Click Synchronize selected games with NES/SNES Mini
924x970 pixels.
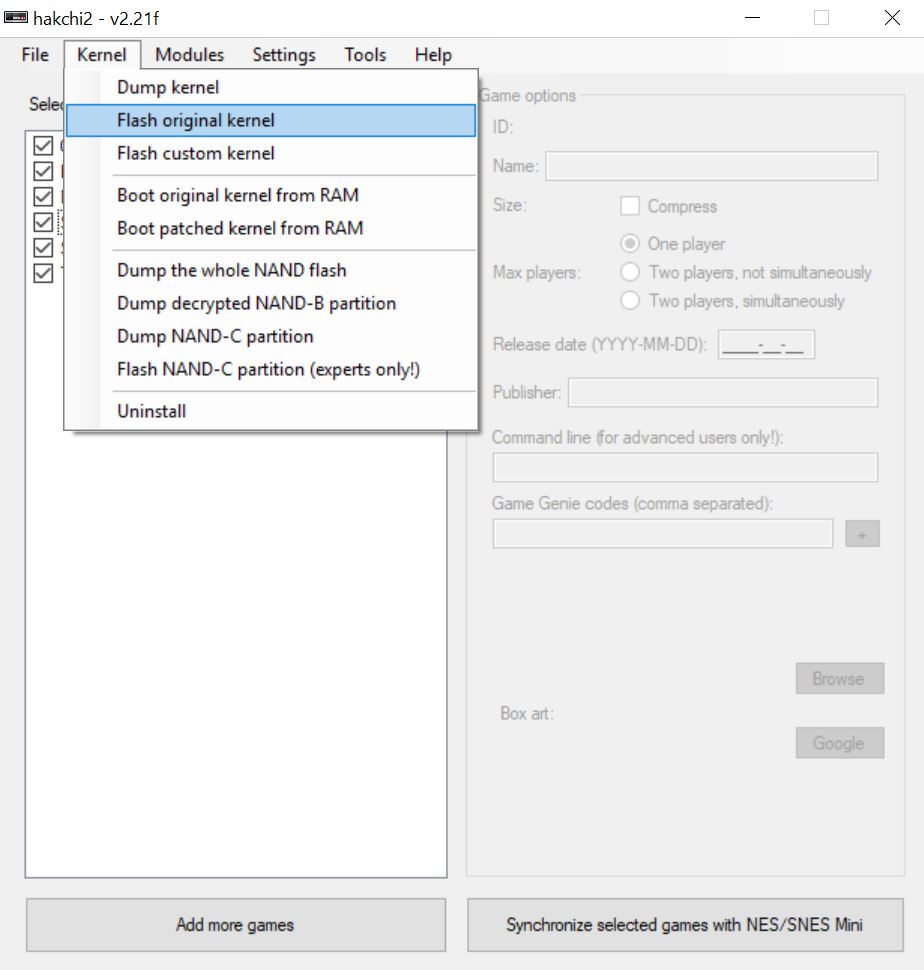pyautogui.click(x=685, y=925)
